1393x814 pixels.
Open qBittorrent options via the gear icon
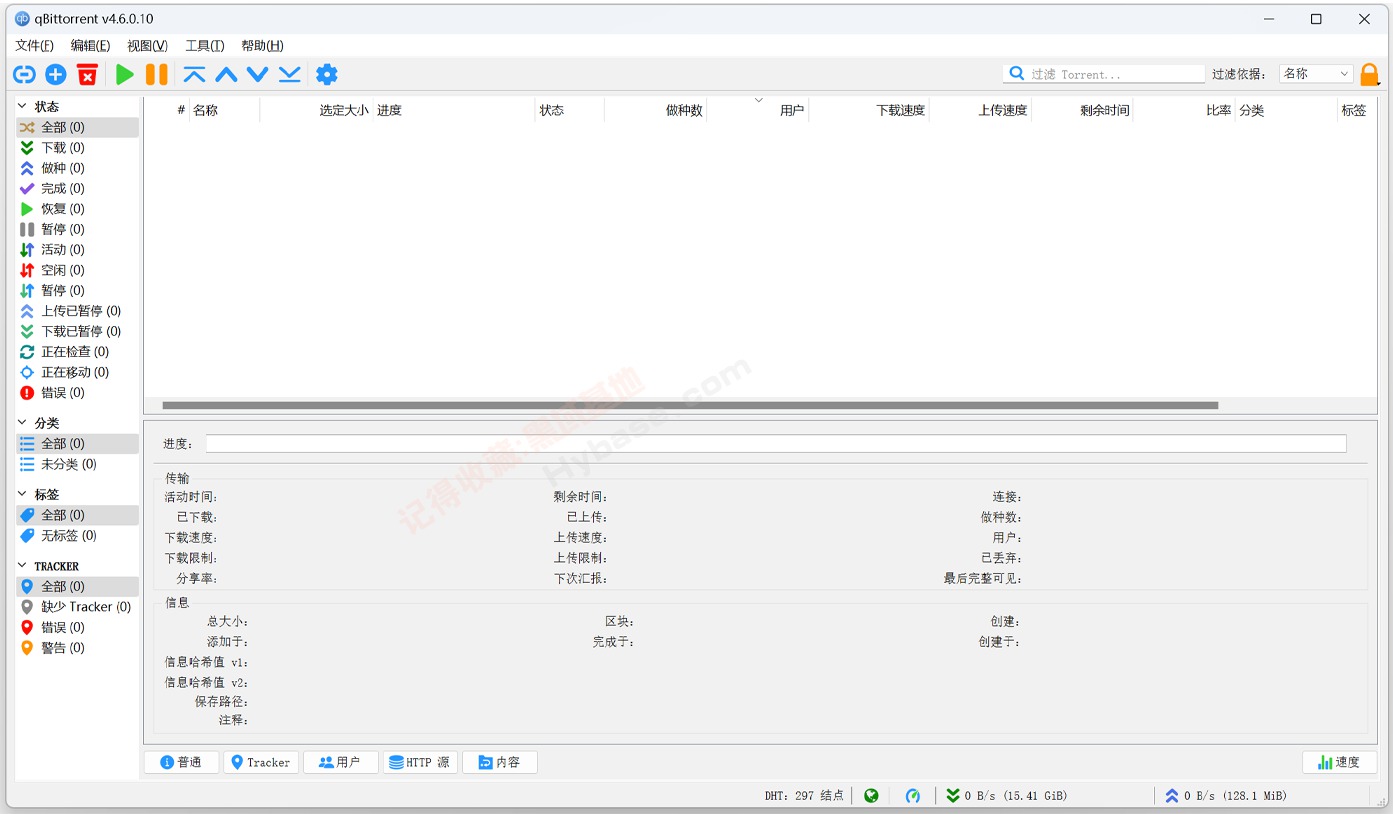[325, 74]
